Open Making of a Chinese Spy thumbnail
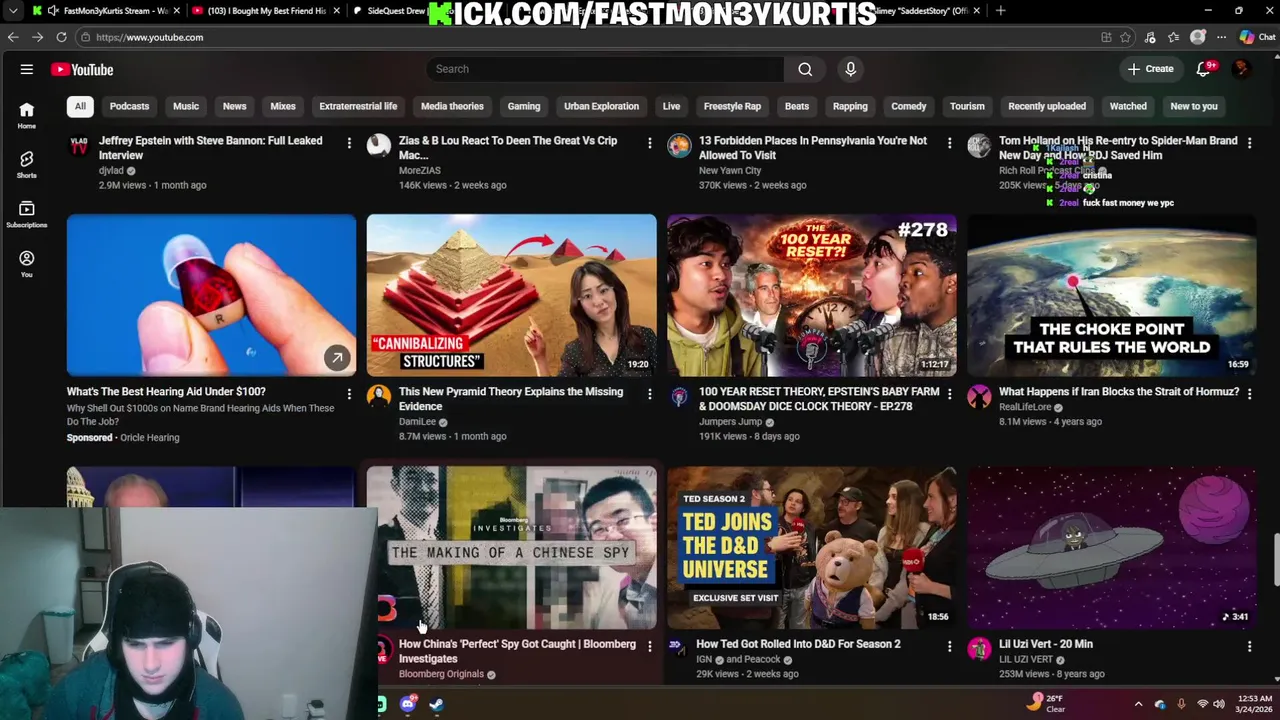This screenshot has width=1280, height=720. (511, 547)
